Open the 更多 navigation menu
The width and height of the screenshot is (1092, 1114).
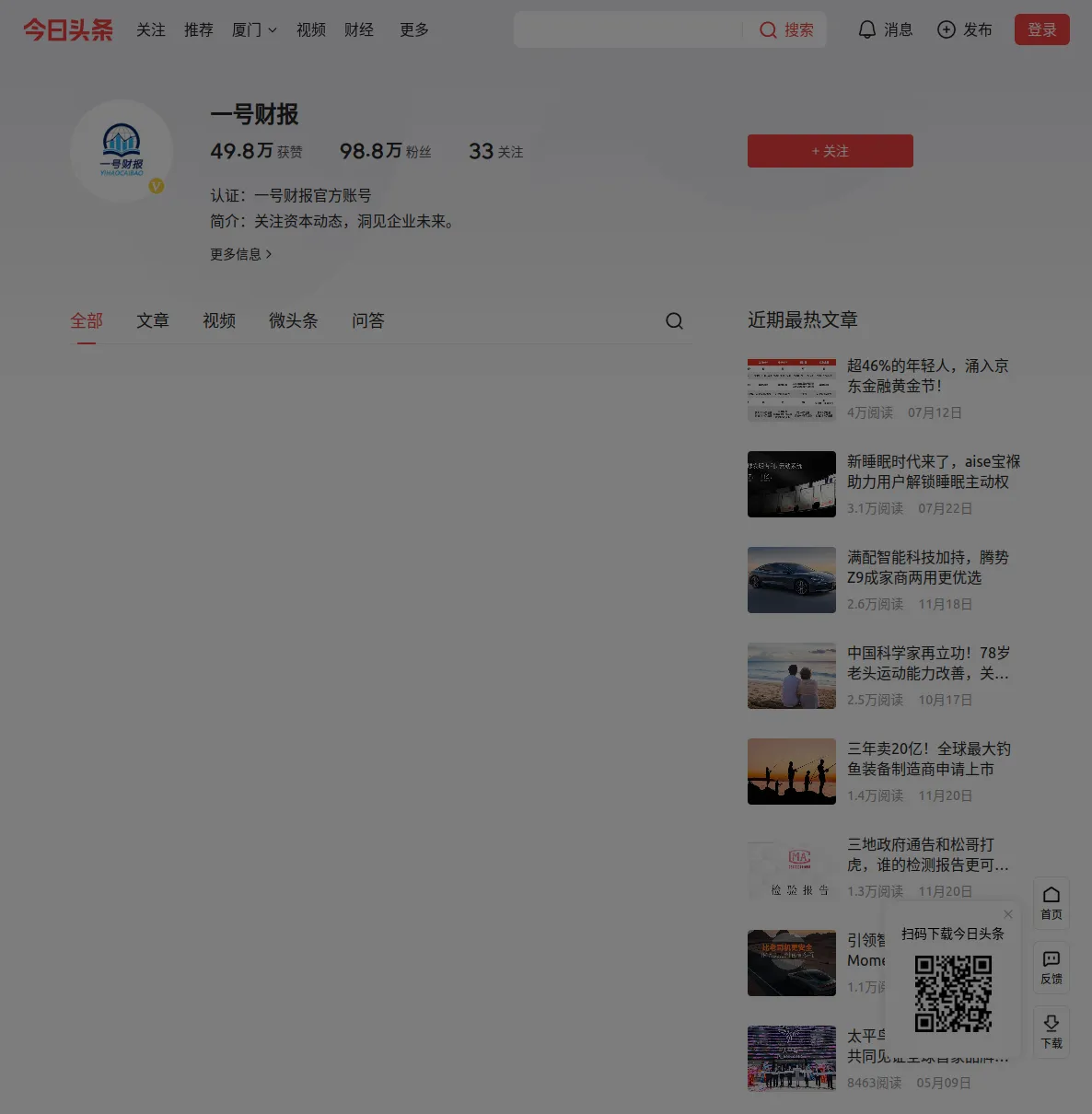[x=414, y=29]
